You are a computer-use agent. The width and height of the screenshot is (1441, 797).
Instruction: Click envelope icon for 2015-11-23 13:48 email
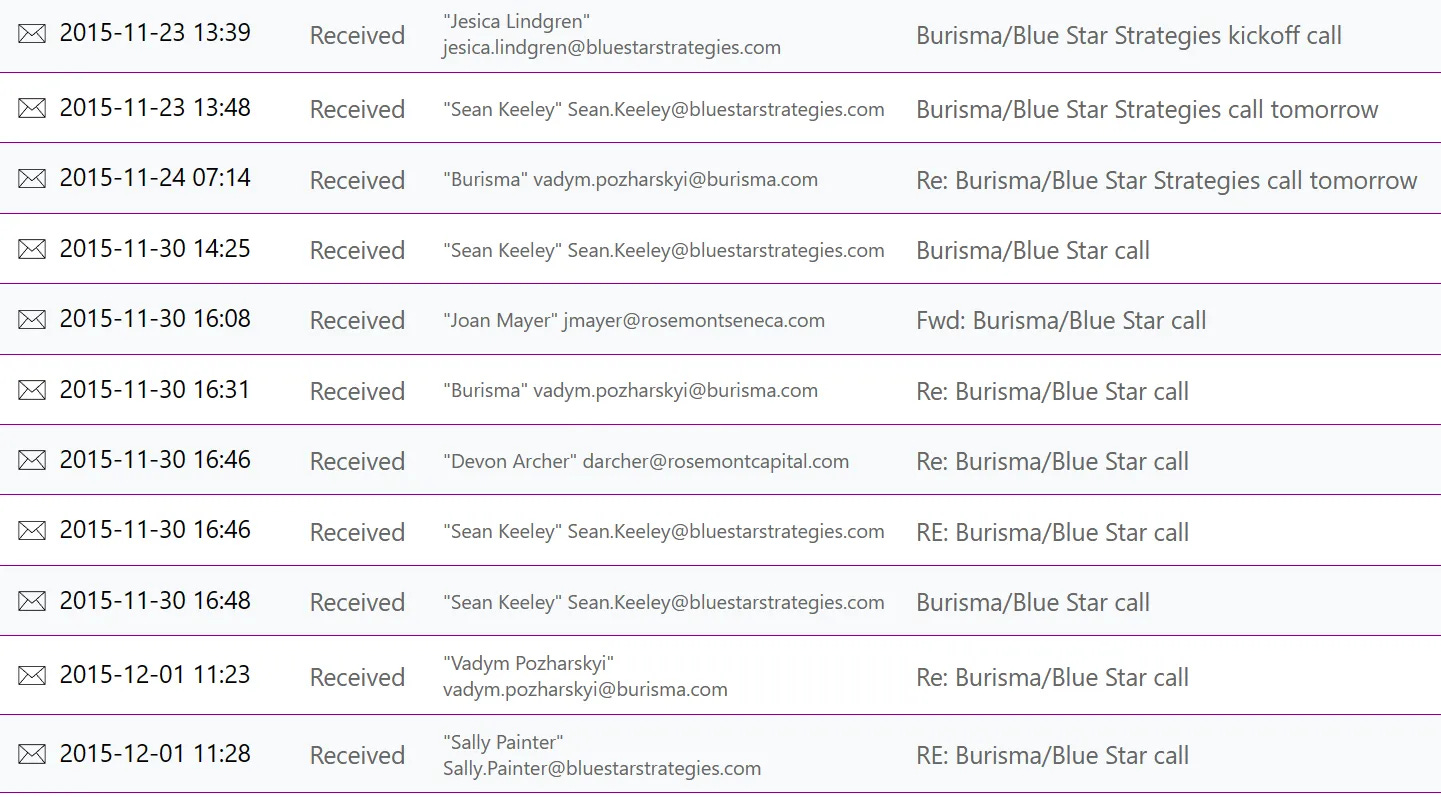[x=32, y=108]
